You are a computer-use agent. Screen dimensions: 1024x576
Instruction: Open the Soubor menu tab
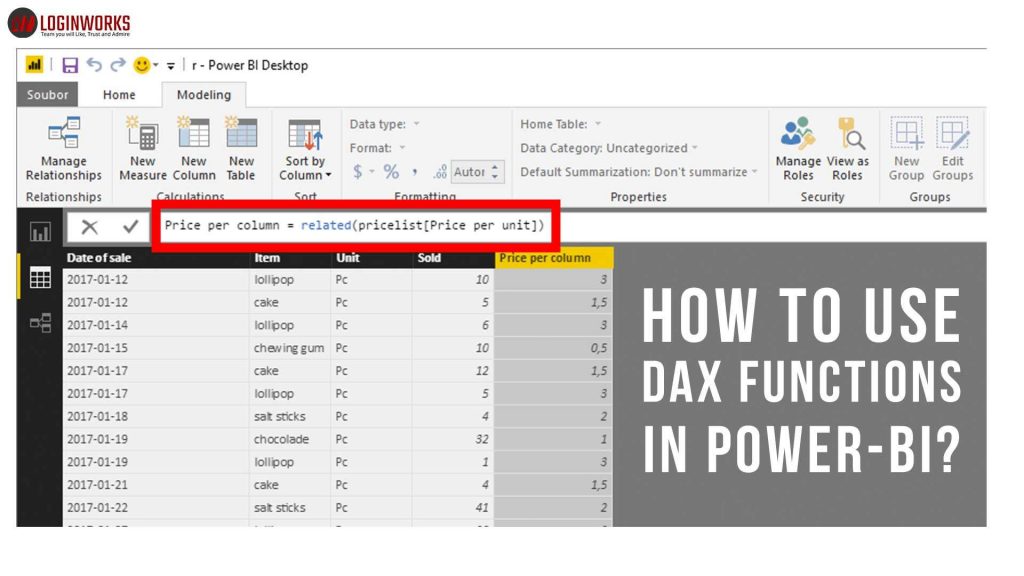tap(46, 94)
